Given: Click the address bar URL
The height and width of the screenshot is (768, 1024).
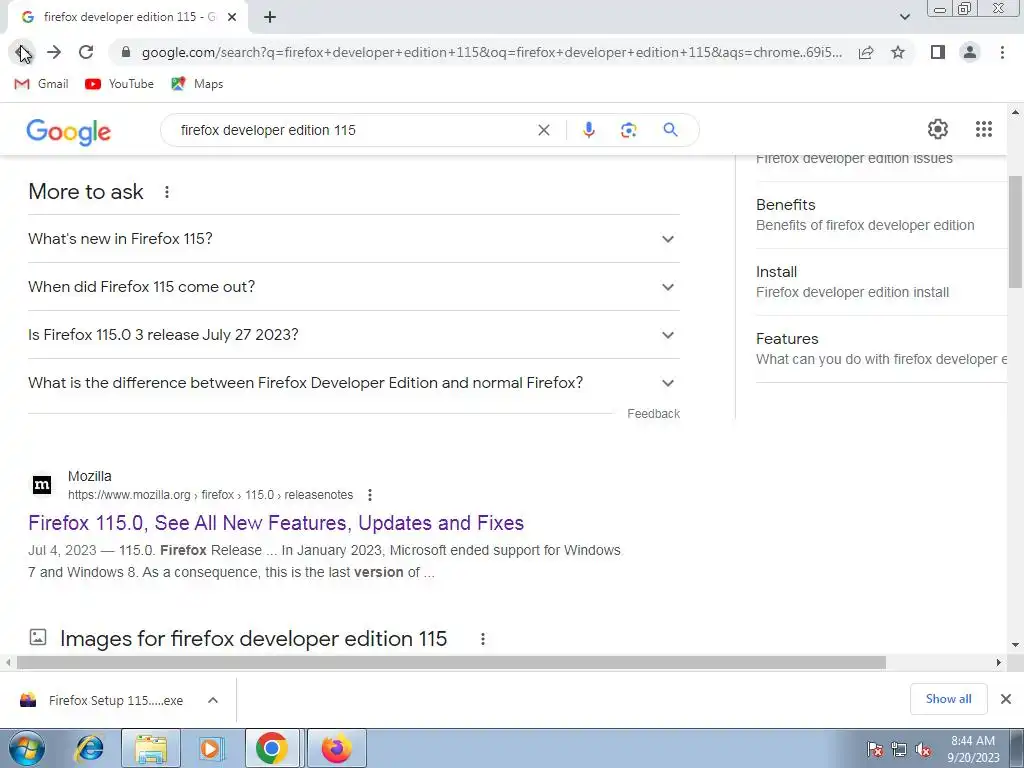Looking at the screenshot, I should (x=491, y=52).
